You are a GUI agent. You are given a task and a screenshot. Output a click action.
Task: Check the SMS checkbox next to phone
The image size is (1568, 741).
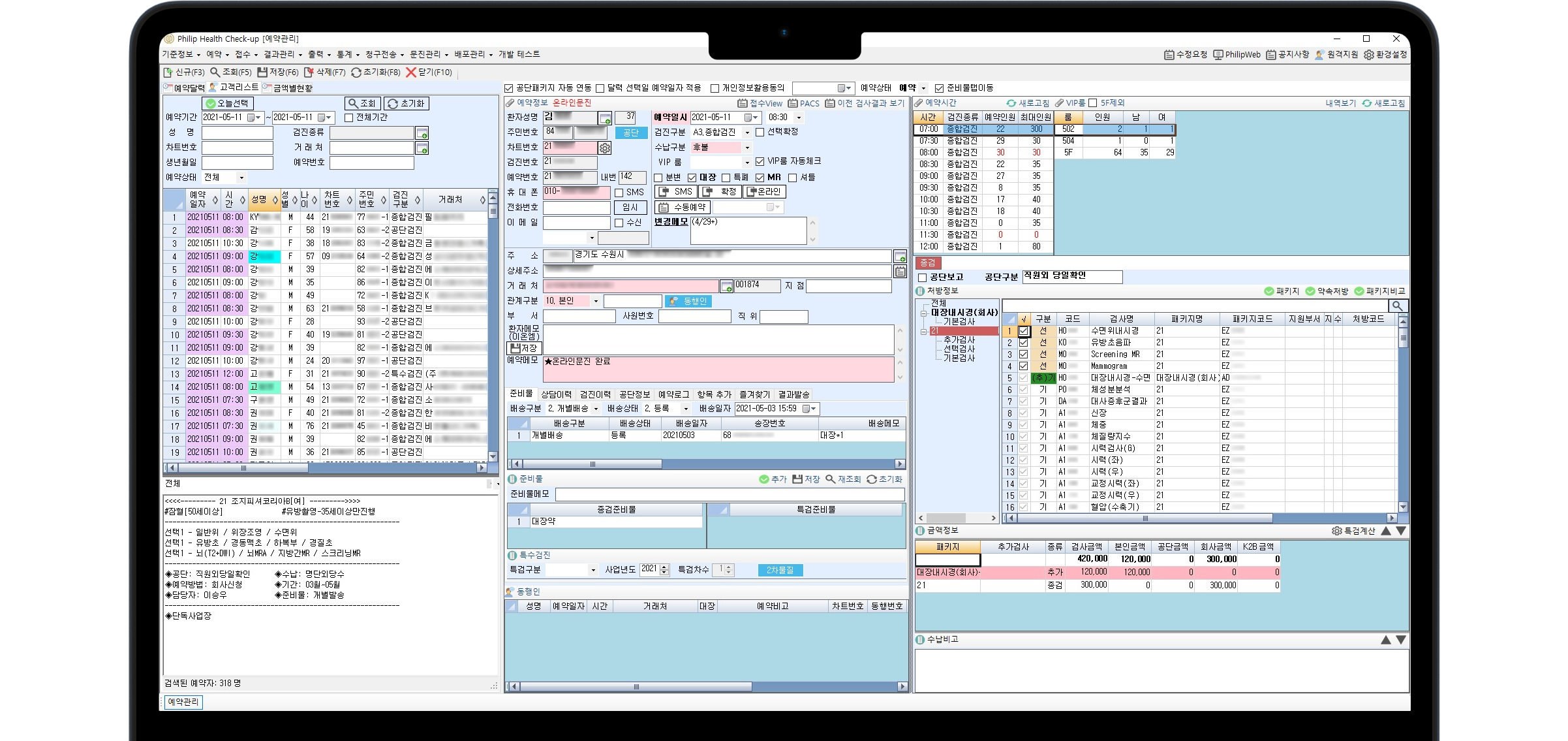click(619, 193)
